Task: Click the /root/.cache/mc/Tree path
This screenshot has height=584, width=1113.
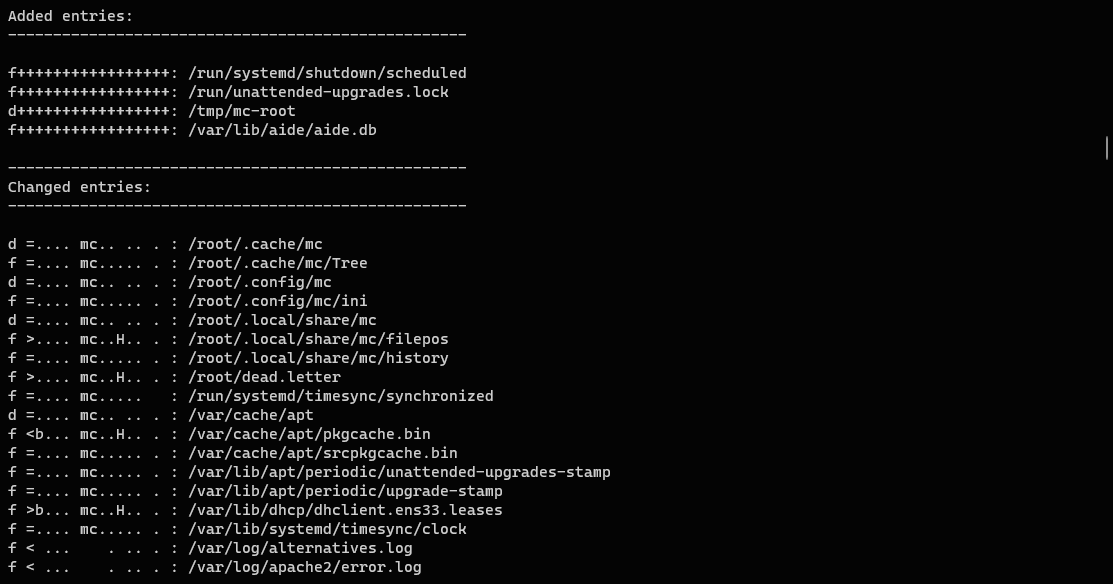Action: [x=277, y=263]
